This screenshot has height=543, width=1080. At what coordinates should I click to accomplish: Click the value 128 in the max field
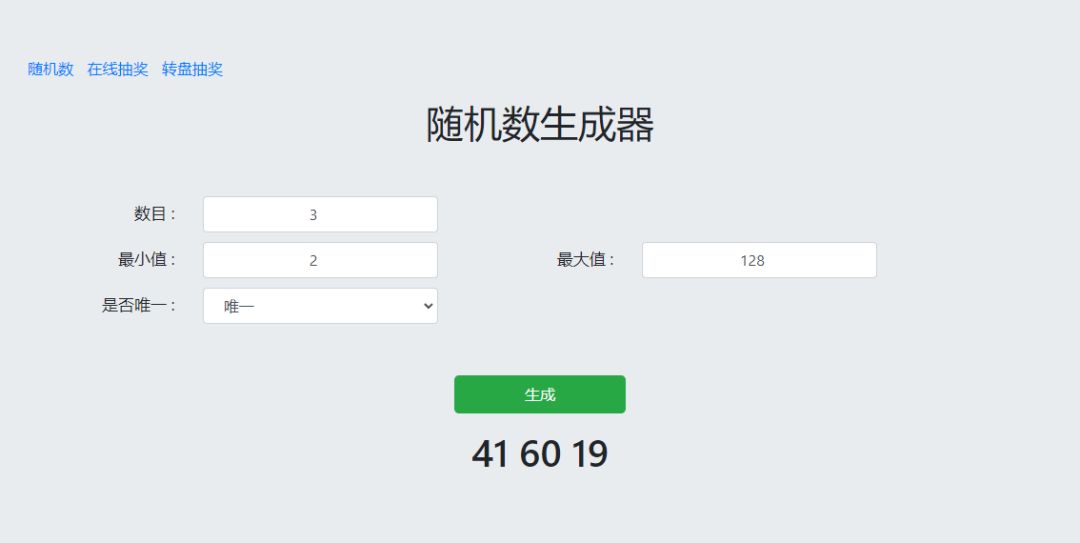coord(753,260)
